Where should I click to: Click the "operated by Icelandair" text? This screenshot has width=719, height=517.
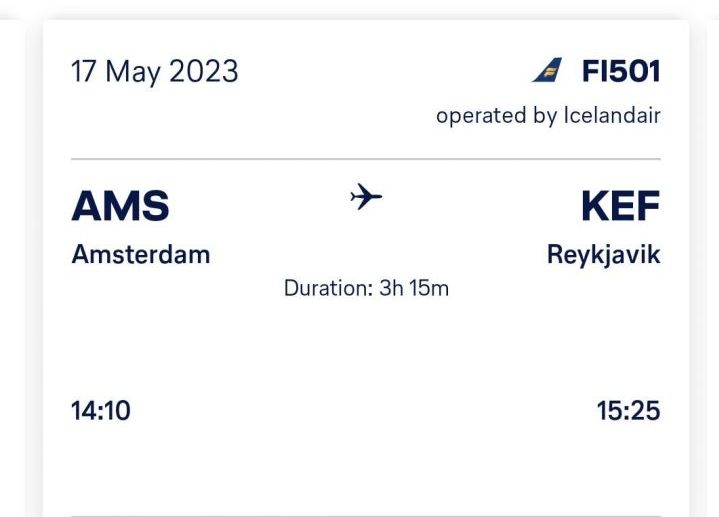click(548, 115)
